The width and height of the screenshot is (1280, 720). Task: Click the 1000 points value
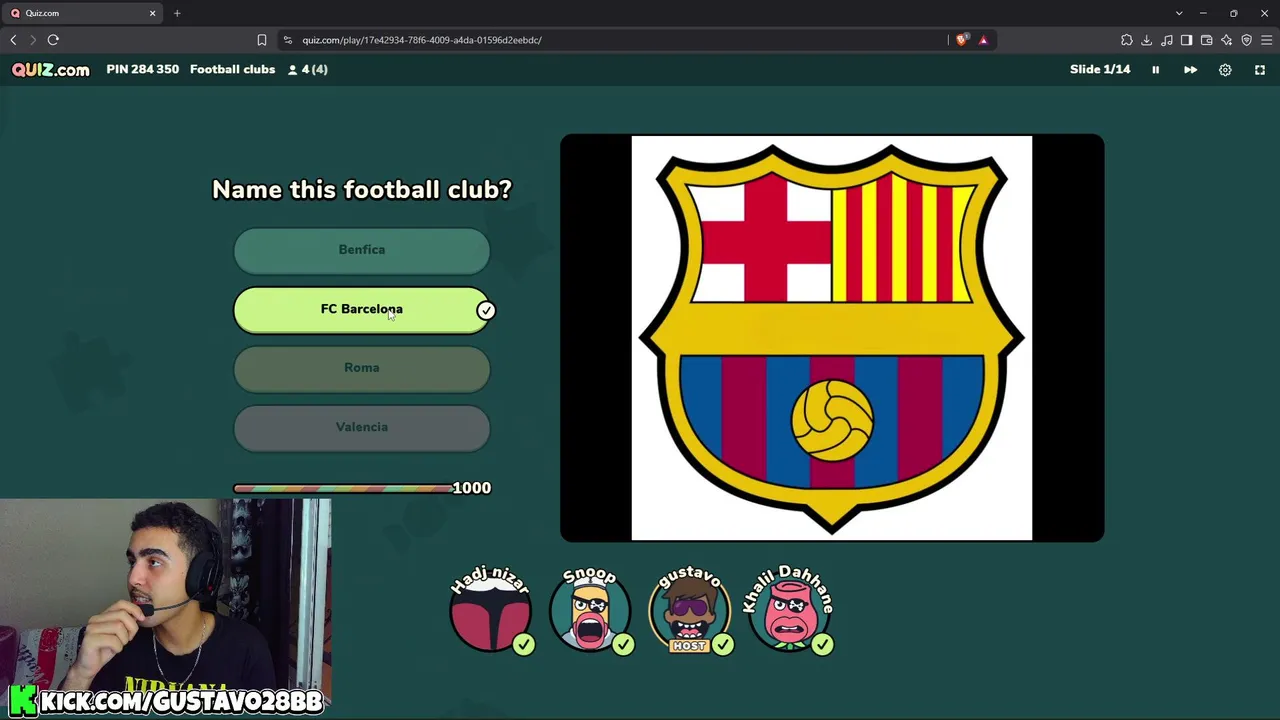(x=472, y=488)
